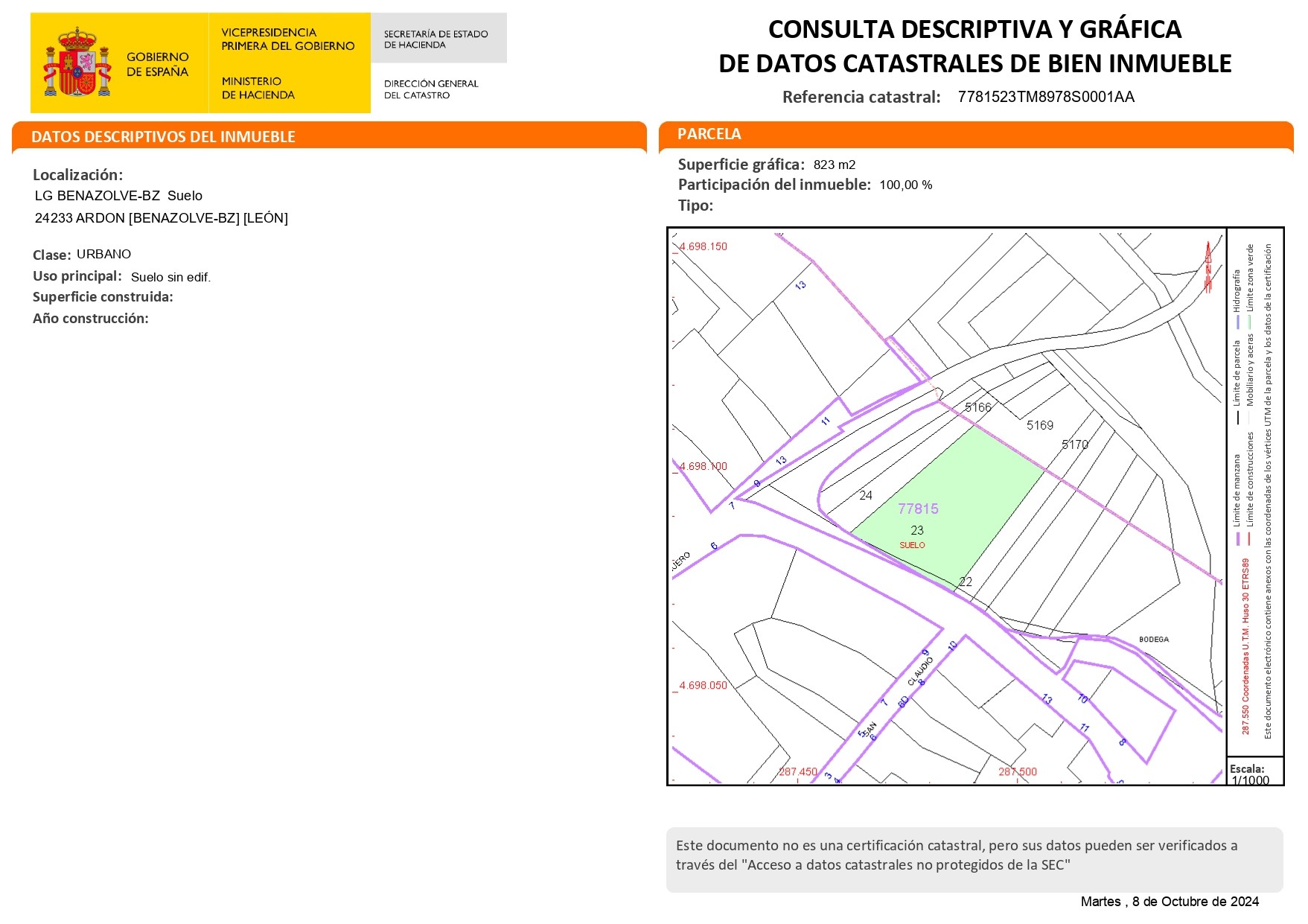
Task: Select parcel number 24 on the map
Action: click(x=865, y=495)
